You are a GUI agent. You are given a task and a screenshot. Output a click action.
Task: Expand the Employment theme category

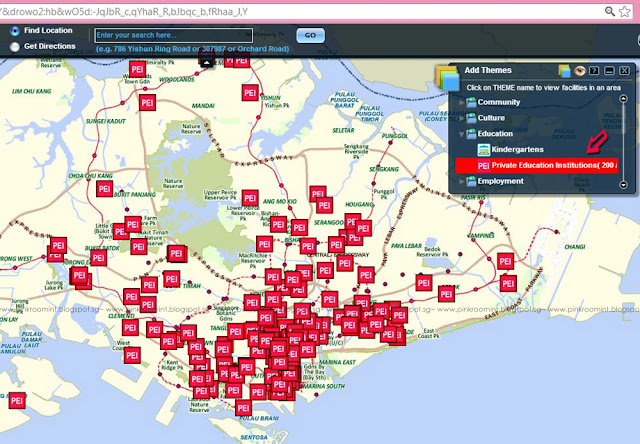[462, 181]
